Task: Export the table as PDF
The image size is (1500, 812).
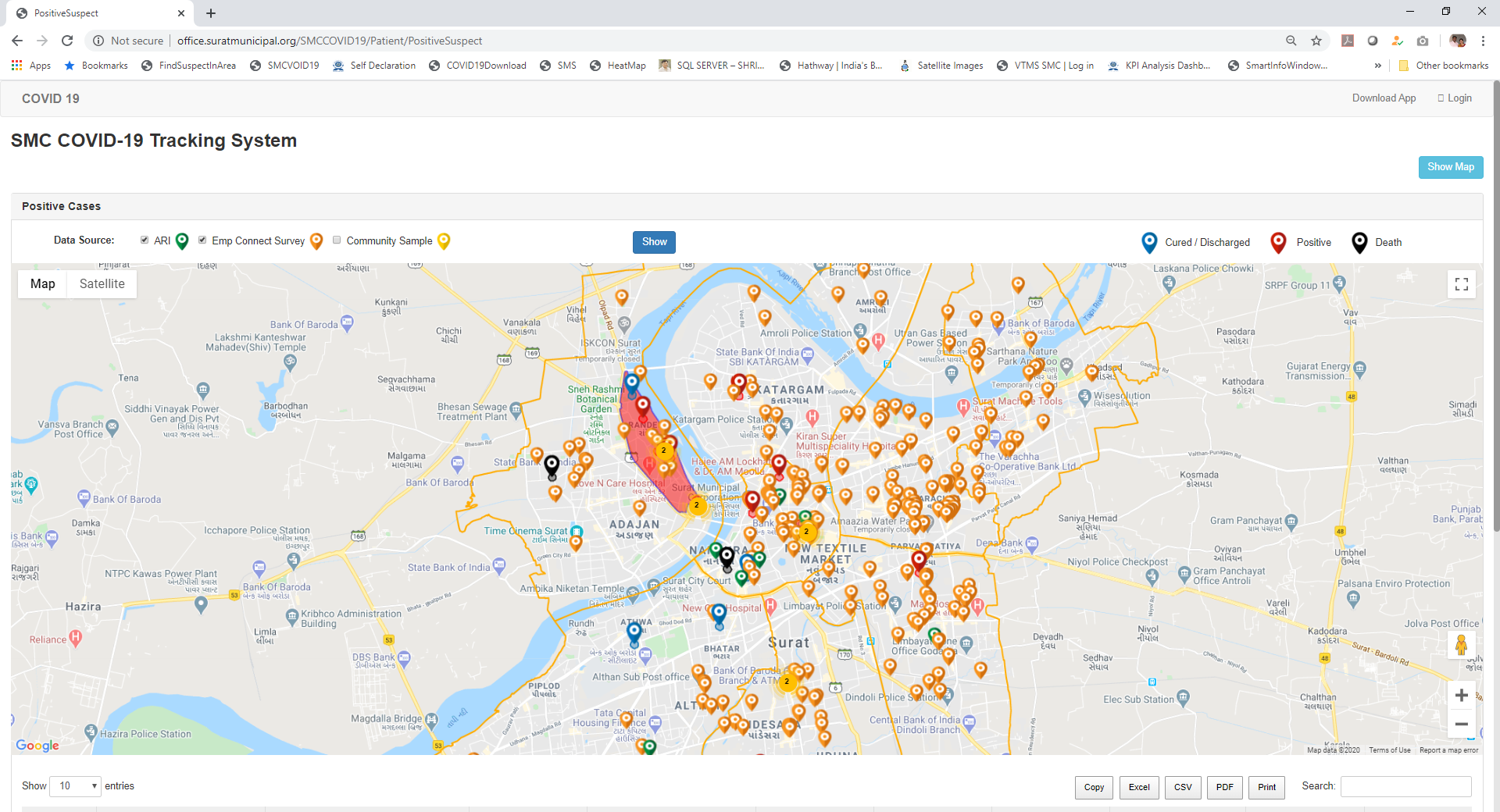Action: (1225, 787)
